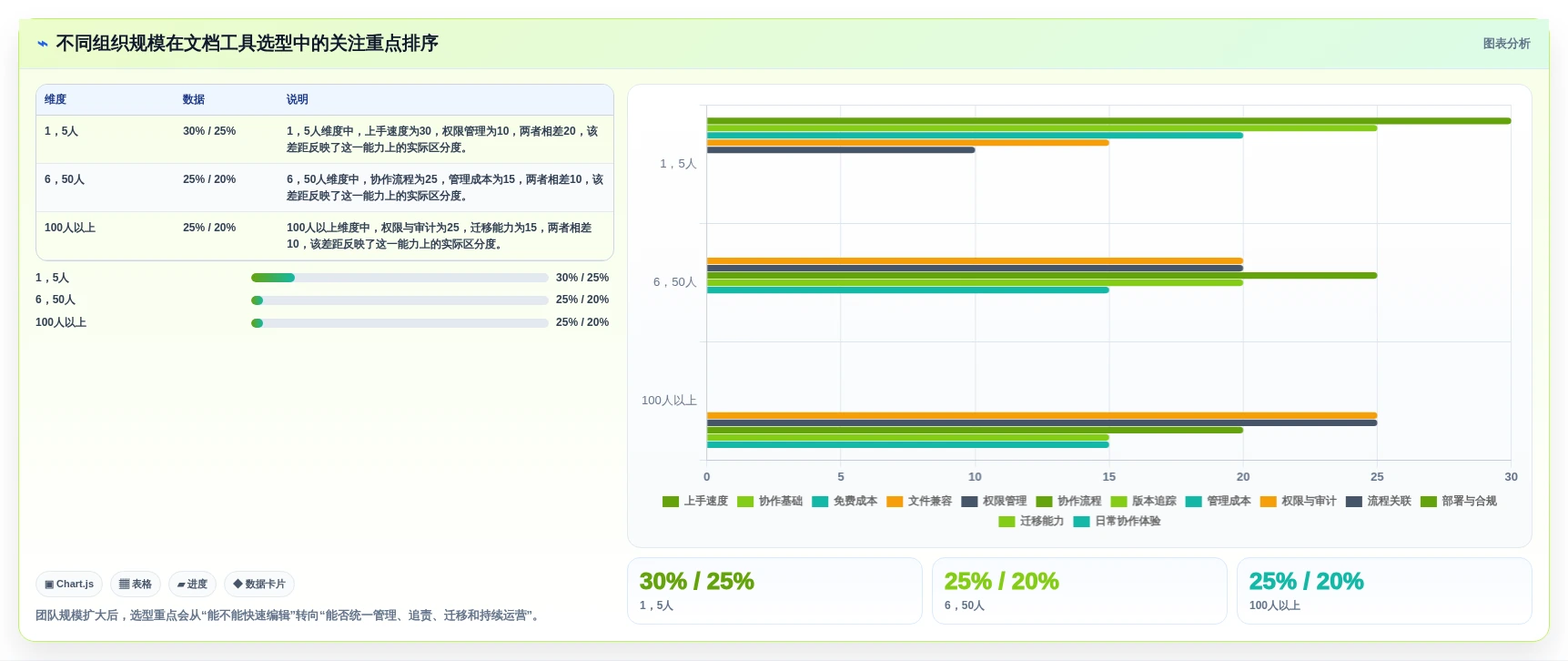Hide the 部署与合规 series in the legend
Screen dimensions: 1568x661
tap(1458, 502)
